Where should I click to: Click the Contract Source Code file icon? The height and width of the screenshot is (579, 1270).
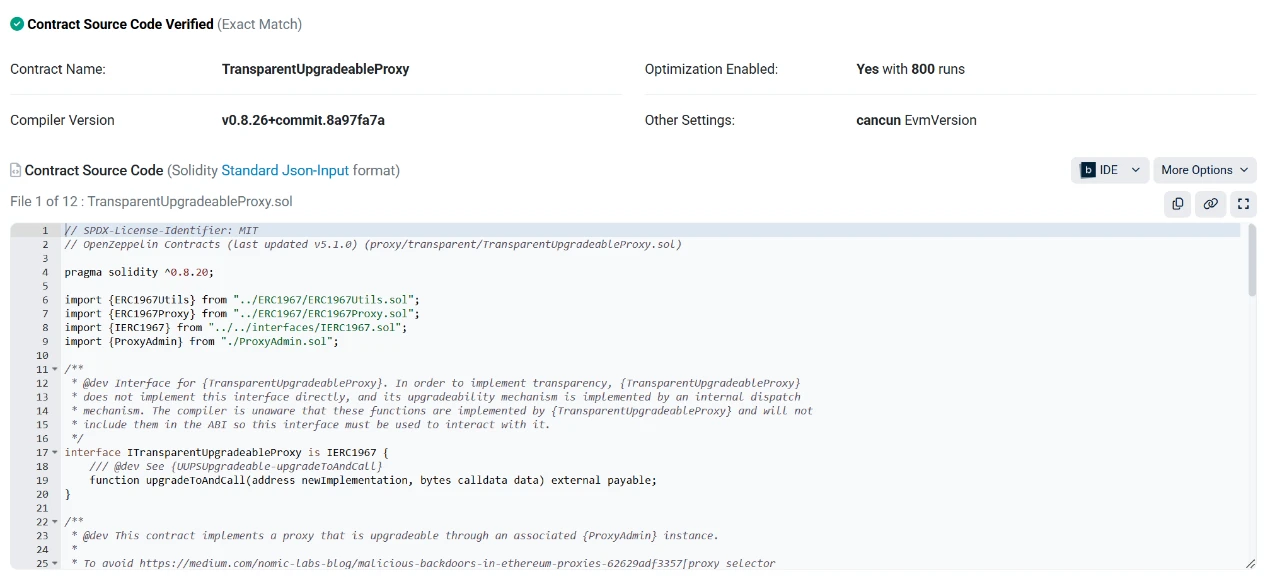[16, 171]
